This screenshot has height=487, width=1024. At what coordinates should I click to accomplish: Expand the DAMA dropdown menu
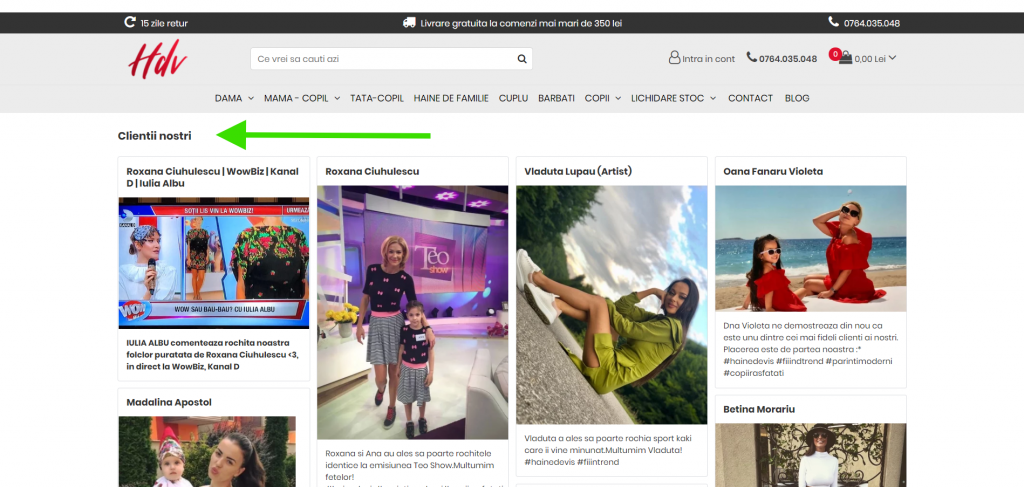click(x=234, y=98)
